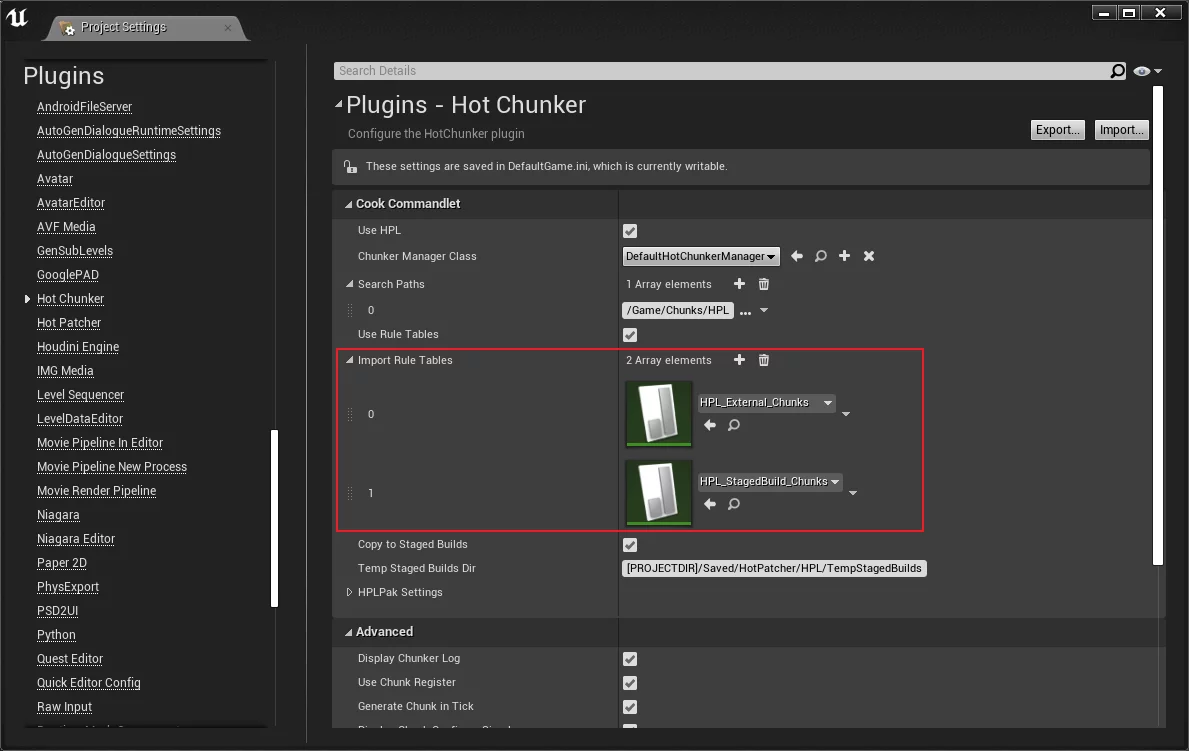This screenshot has width=1189, height=751.
Task: Browse to HPL_StagedBuild_Chunks asset with magnifier
Action: (x=734, y=504)
